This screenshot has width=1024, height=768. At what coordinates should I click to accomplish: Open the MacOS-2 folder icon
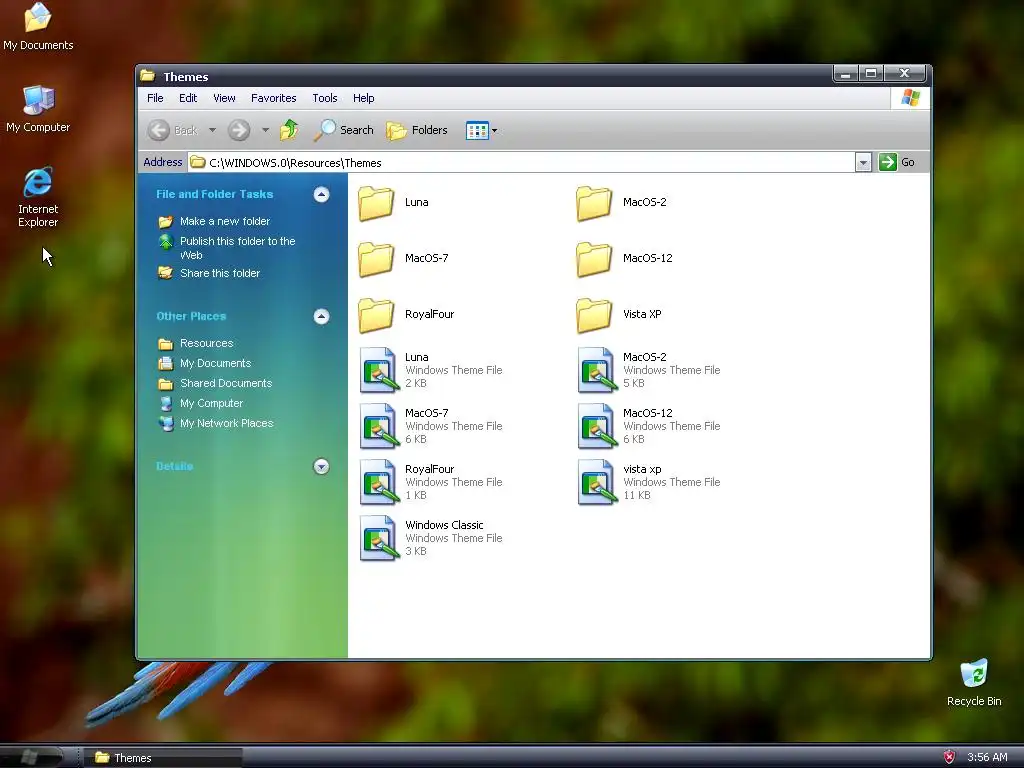(x=594, y=203)
